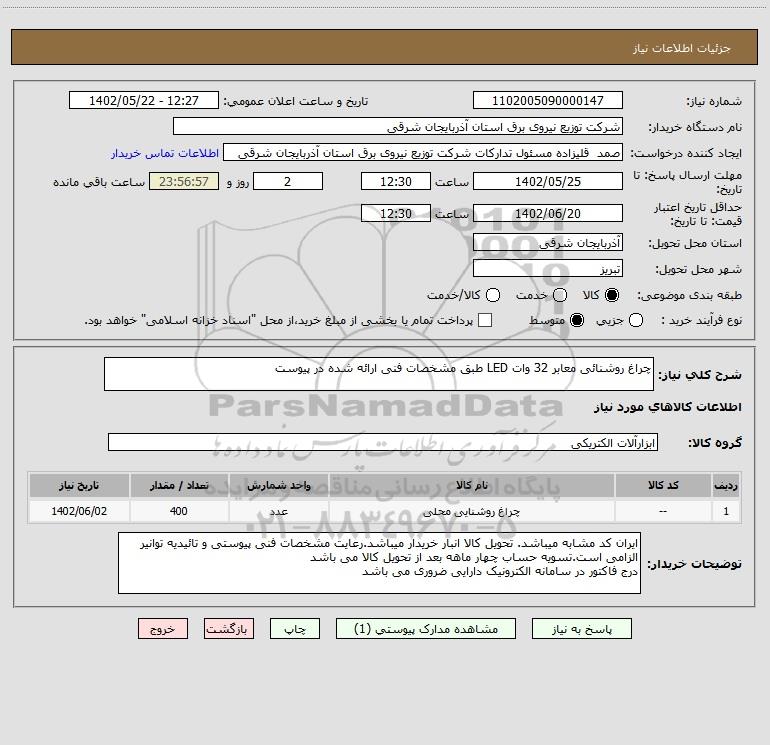
Task: Click the طبقه بندی موضوعی label
Action: [689, 295]
